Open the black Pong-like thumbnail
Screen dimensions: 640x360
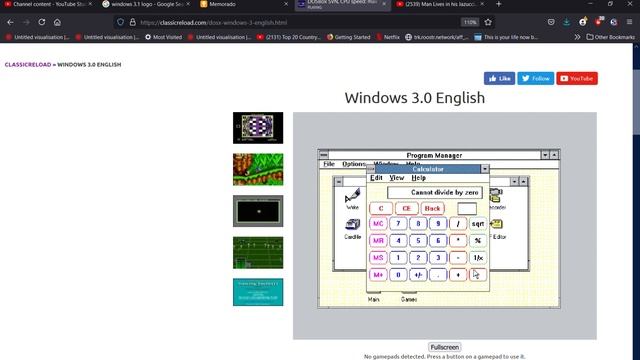[x=258, y=211]
